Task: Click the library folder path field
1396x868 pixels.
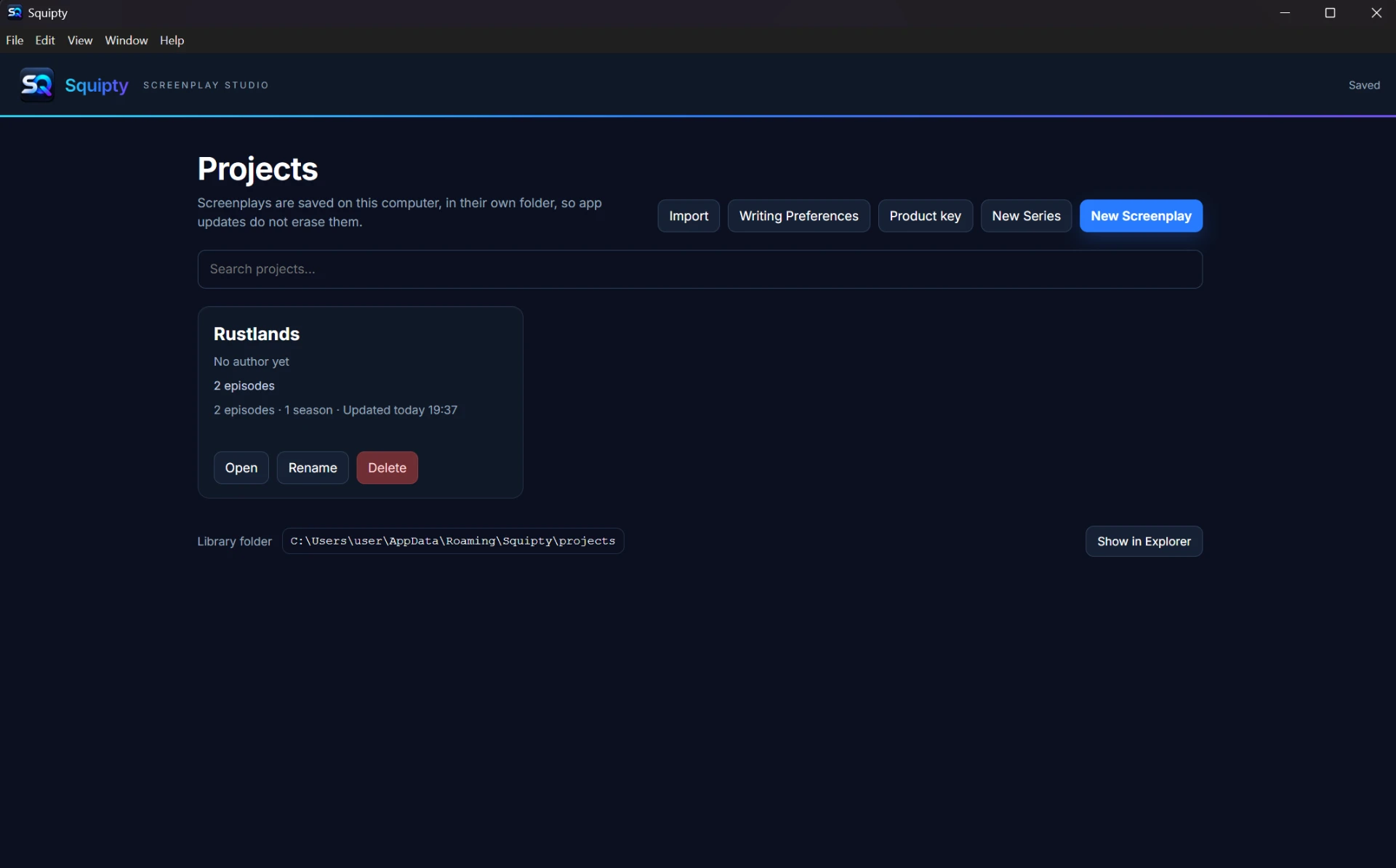Action: [x=453, y=541]
